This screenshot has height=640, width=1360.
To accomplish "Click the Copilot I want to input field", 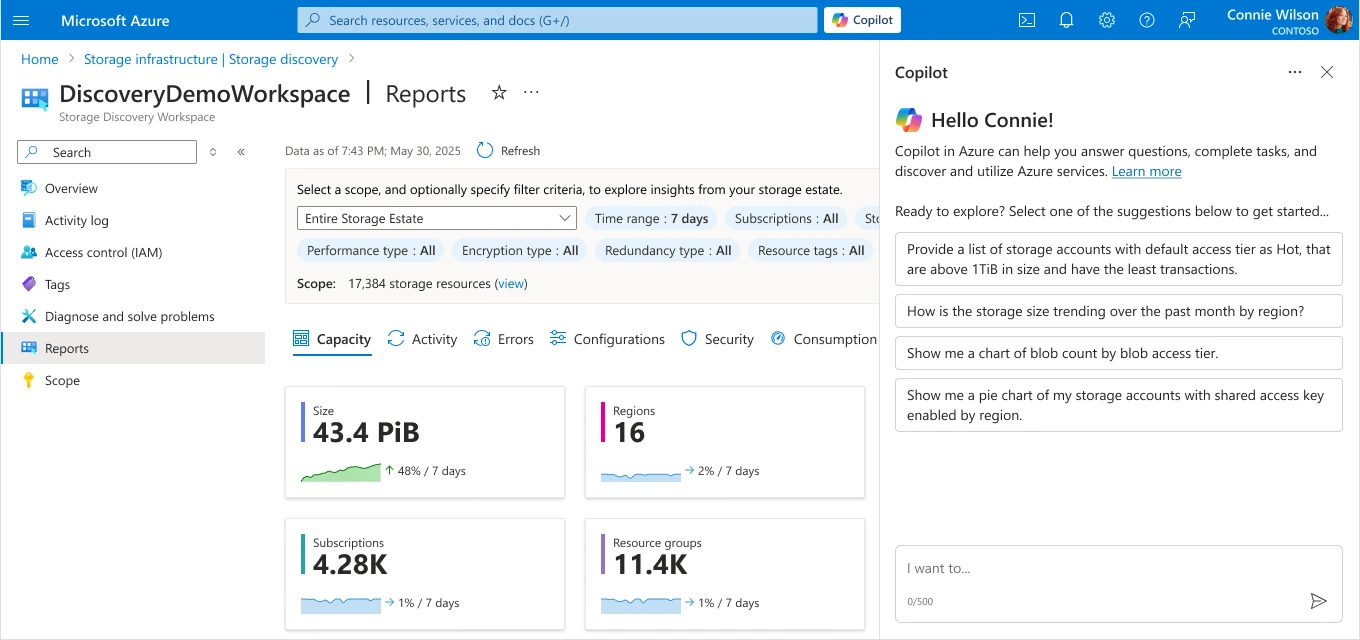I will point(1100,567).
